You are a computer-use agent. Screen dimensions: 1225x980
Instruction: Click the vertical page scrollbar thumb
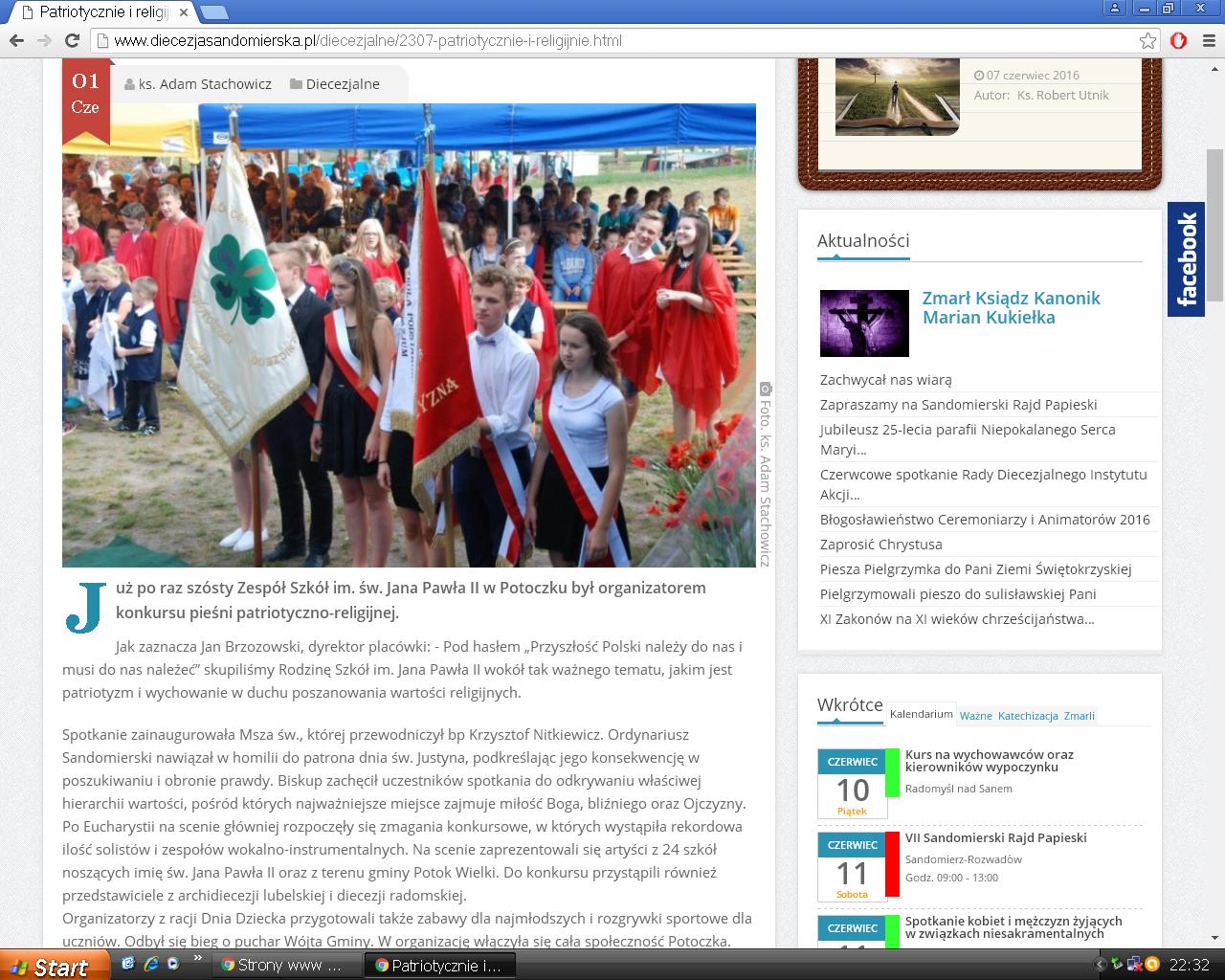click(x=1214, y=225)
